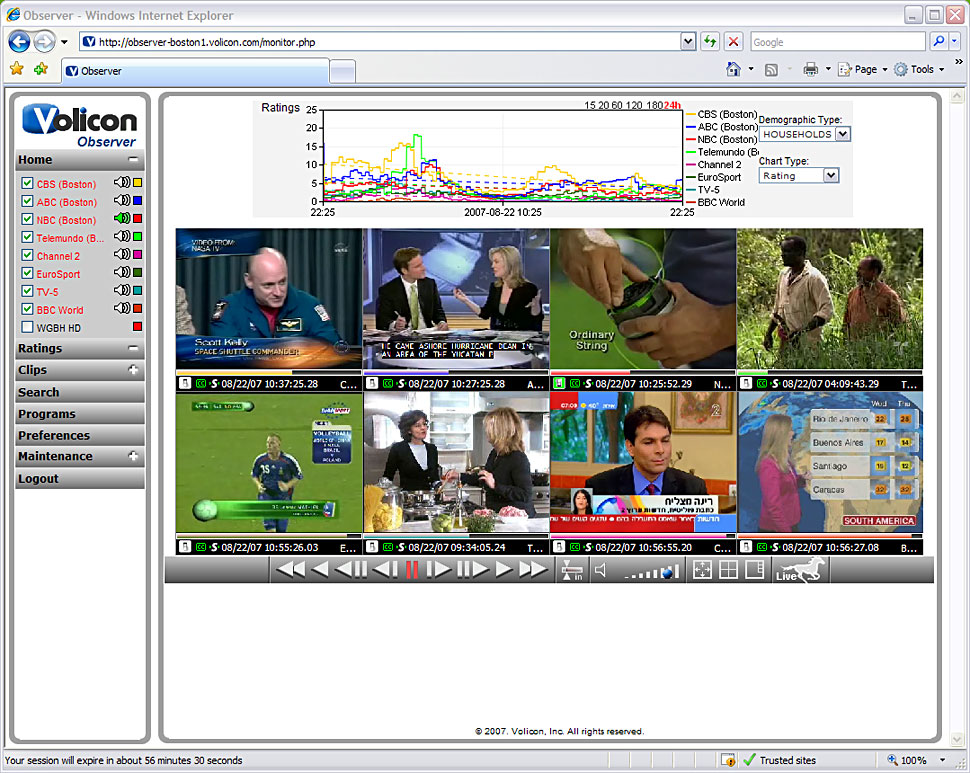This screenshot has width=970, height=773.
Task: Uncheck the CBS (Boston) channel checkbox
Action: [x=27, y=184]
